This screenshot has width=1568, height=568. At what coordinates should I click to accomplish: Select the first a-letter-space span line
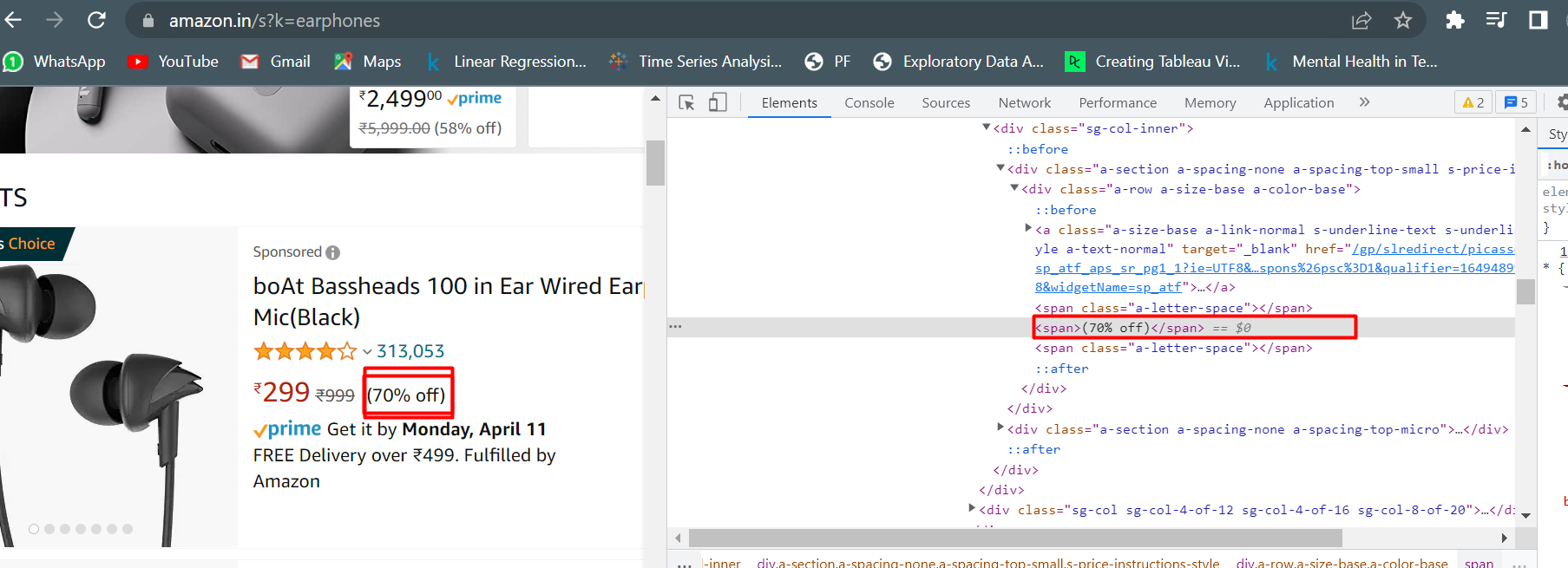[x=1173, y=308]
